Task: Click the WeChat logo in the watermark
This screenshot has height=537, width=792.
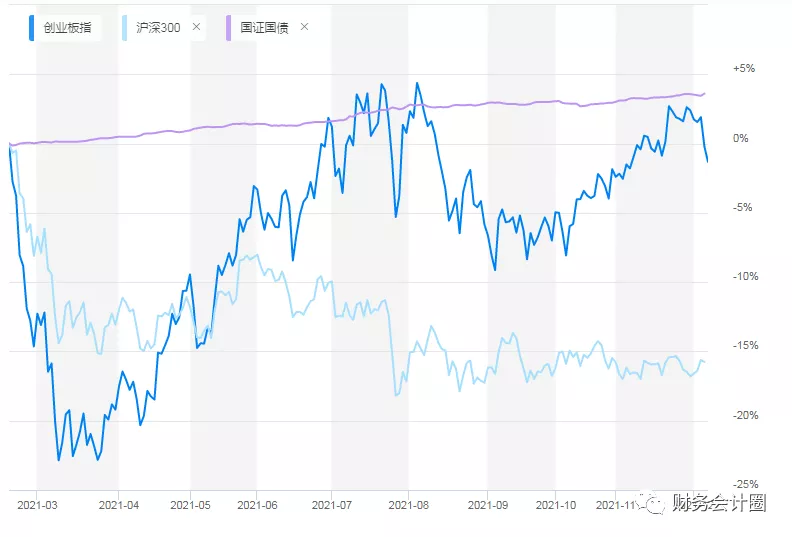Action: click(653, 505)
